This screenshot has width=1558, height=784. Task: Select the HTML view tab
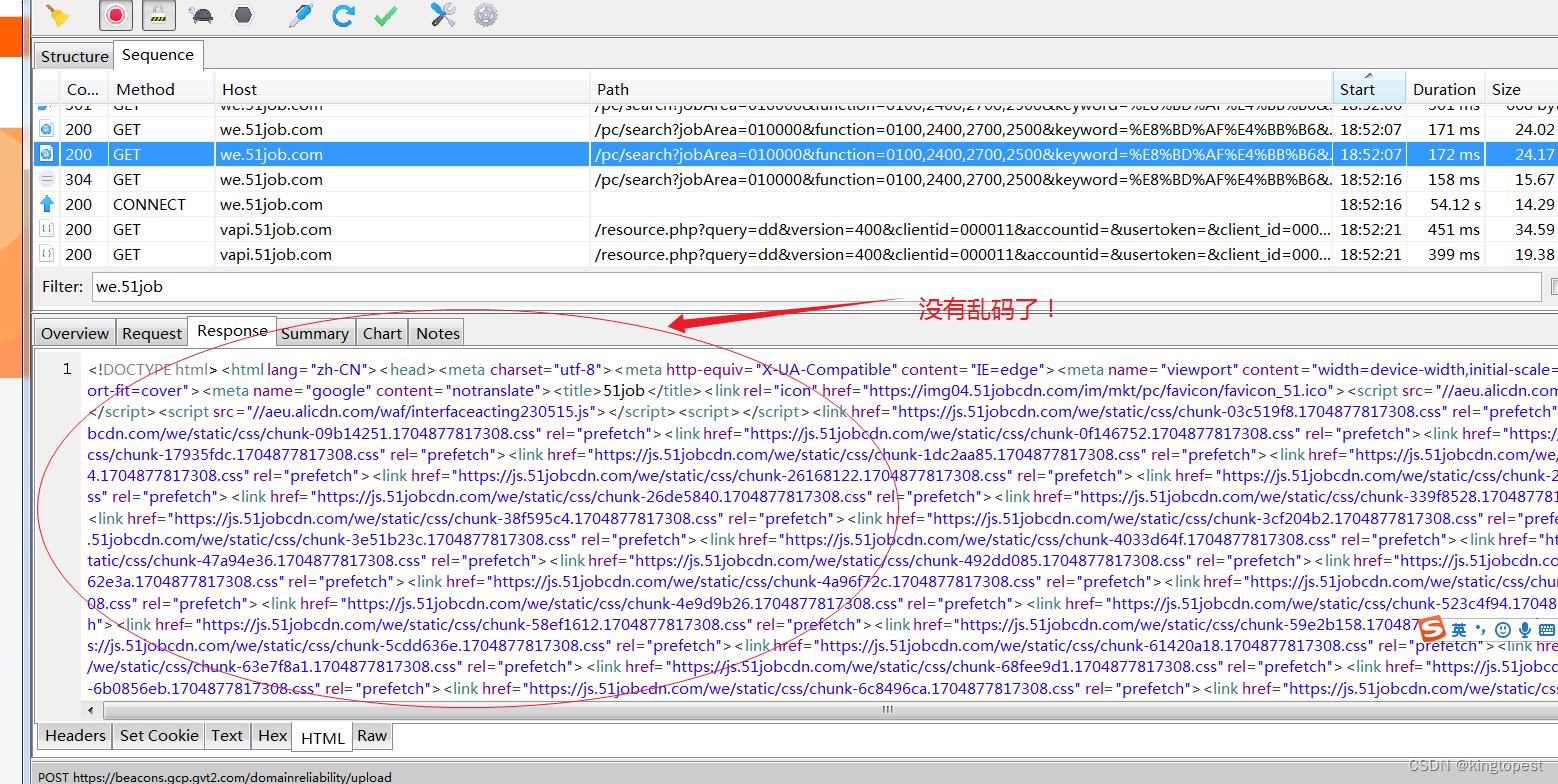coord(323,737)
